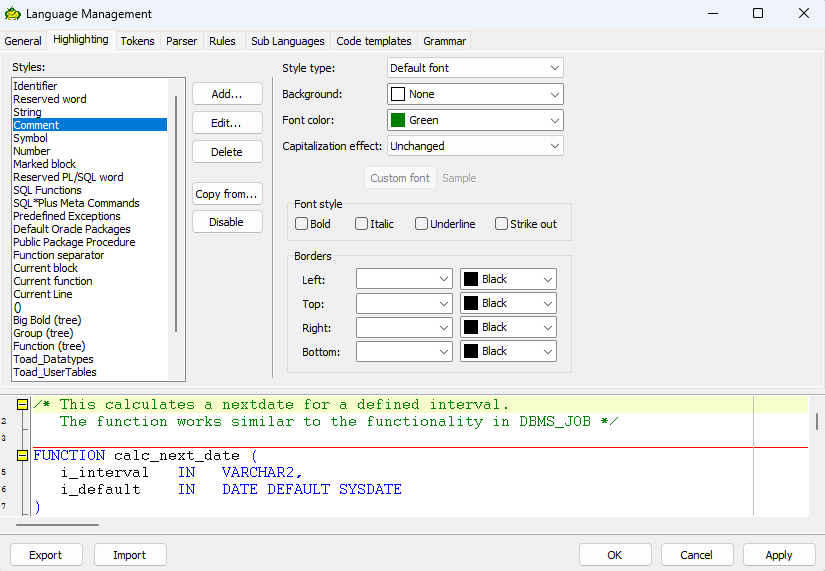The image size is (825, 571).
Task: Select the Default Oracle Packages style
Action: click(90, 229)
